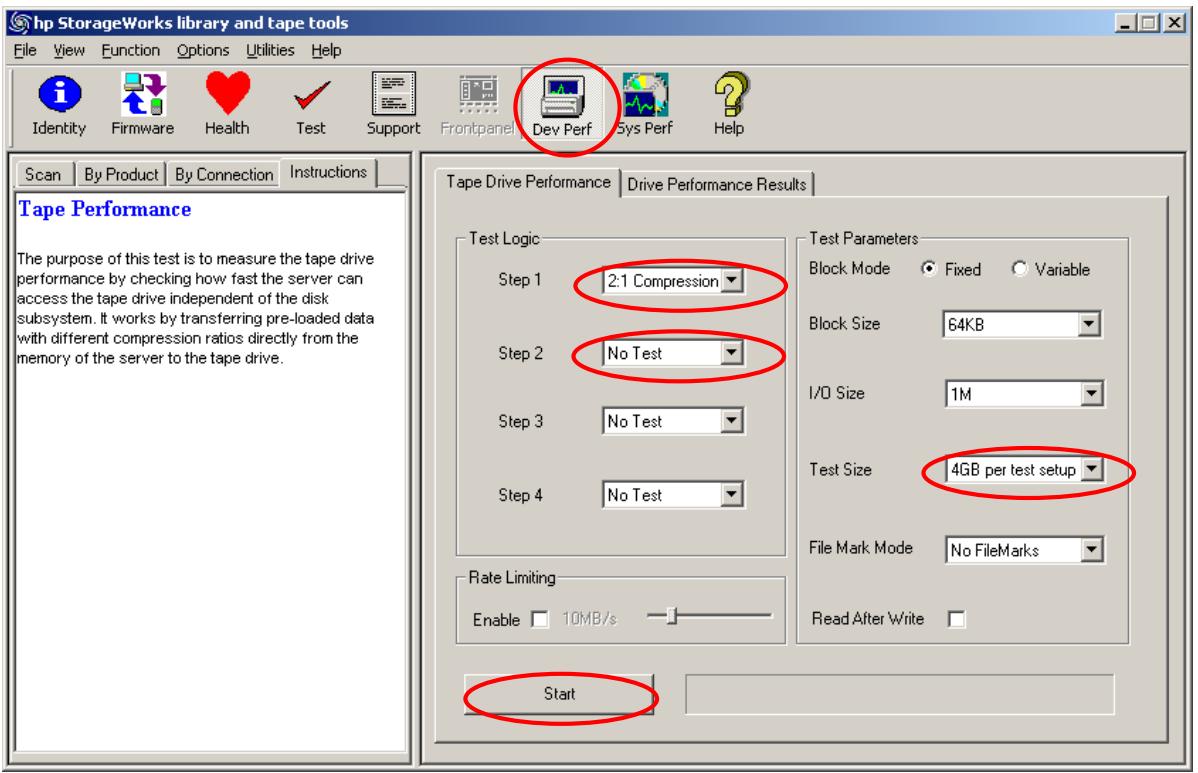Image resolution: width=1198 pixels, height=773 pixels.
Task: Click the Start button
Action: (x=559, y=694)
